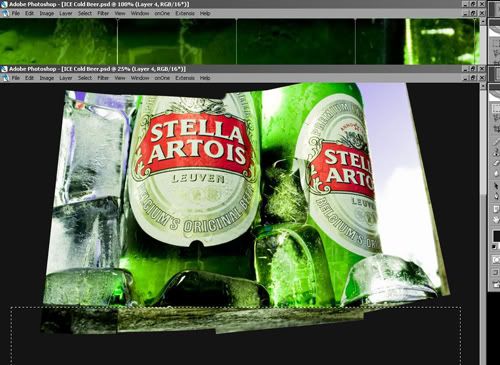Click Select menu in the 100% window
500x365 pixels.
[x=85, y=13]
